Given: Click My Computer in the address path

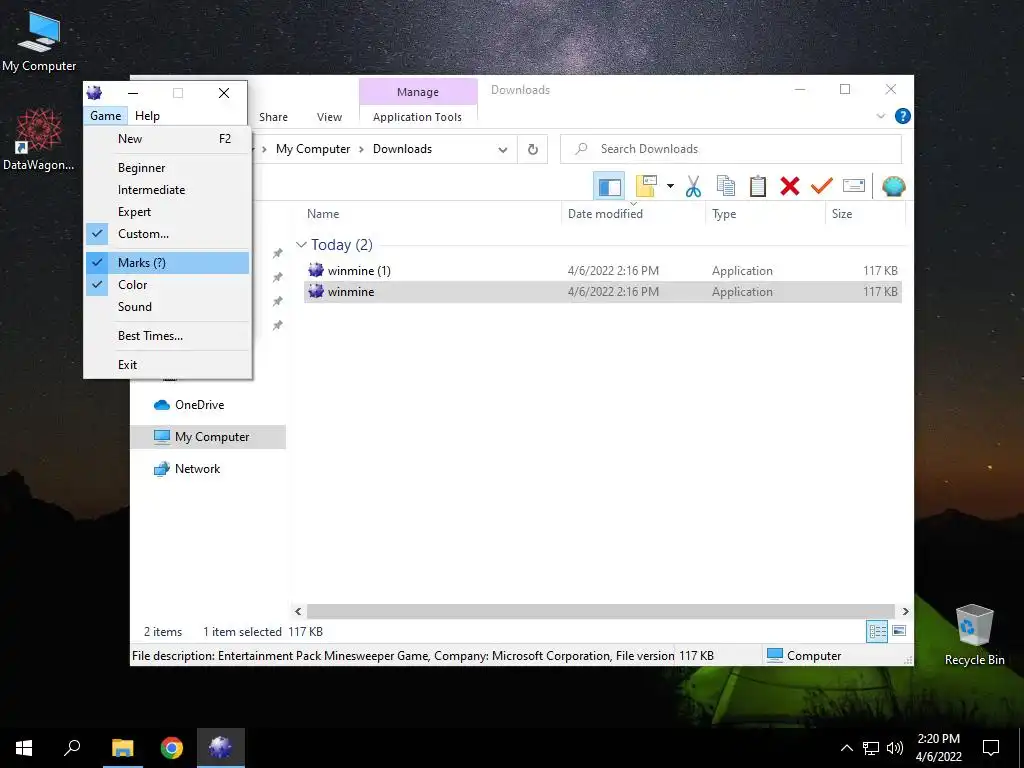Looking at the screenshot, I should tap(313, 149).
